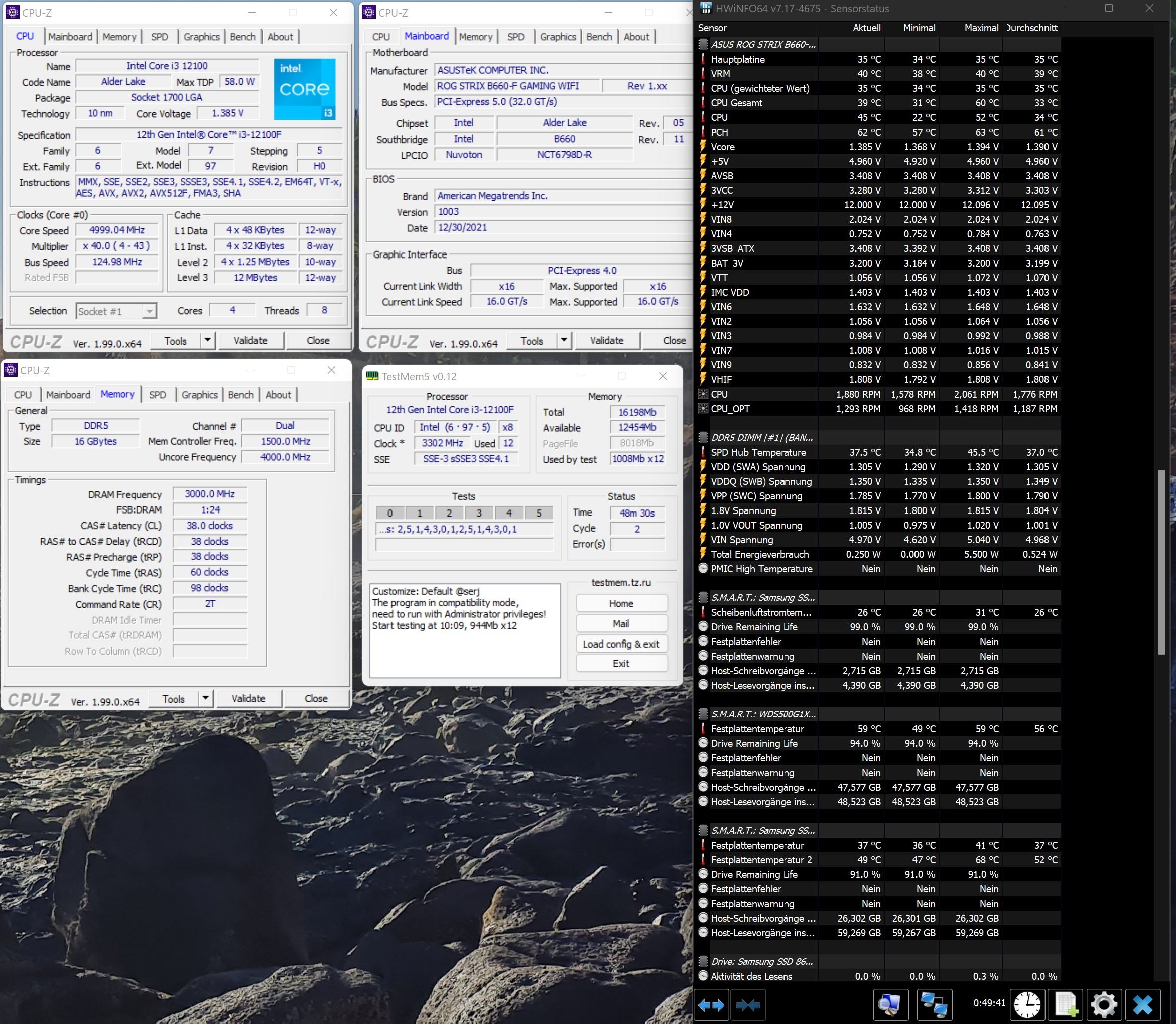The image size is (1176, 1024).
Task: Click the Home button in TestMem5
Action: tap(621, 603)
